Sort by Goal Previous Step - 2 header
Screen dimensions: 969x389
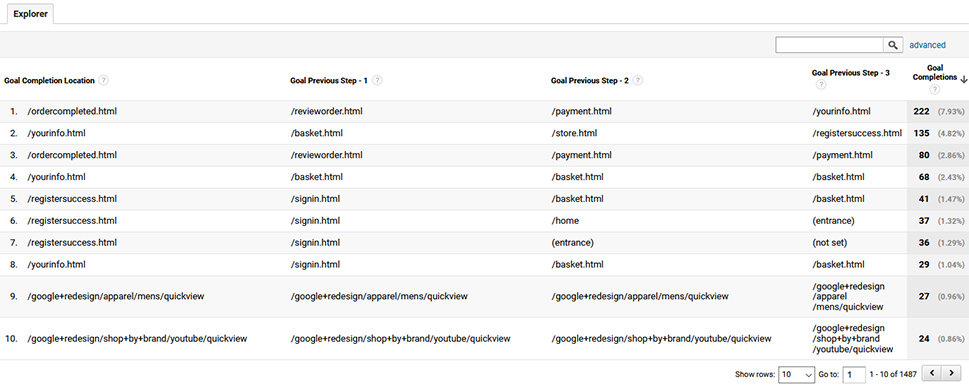[590, 80]
